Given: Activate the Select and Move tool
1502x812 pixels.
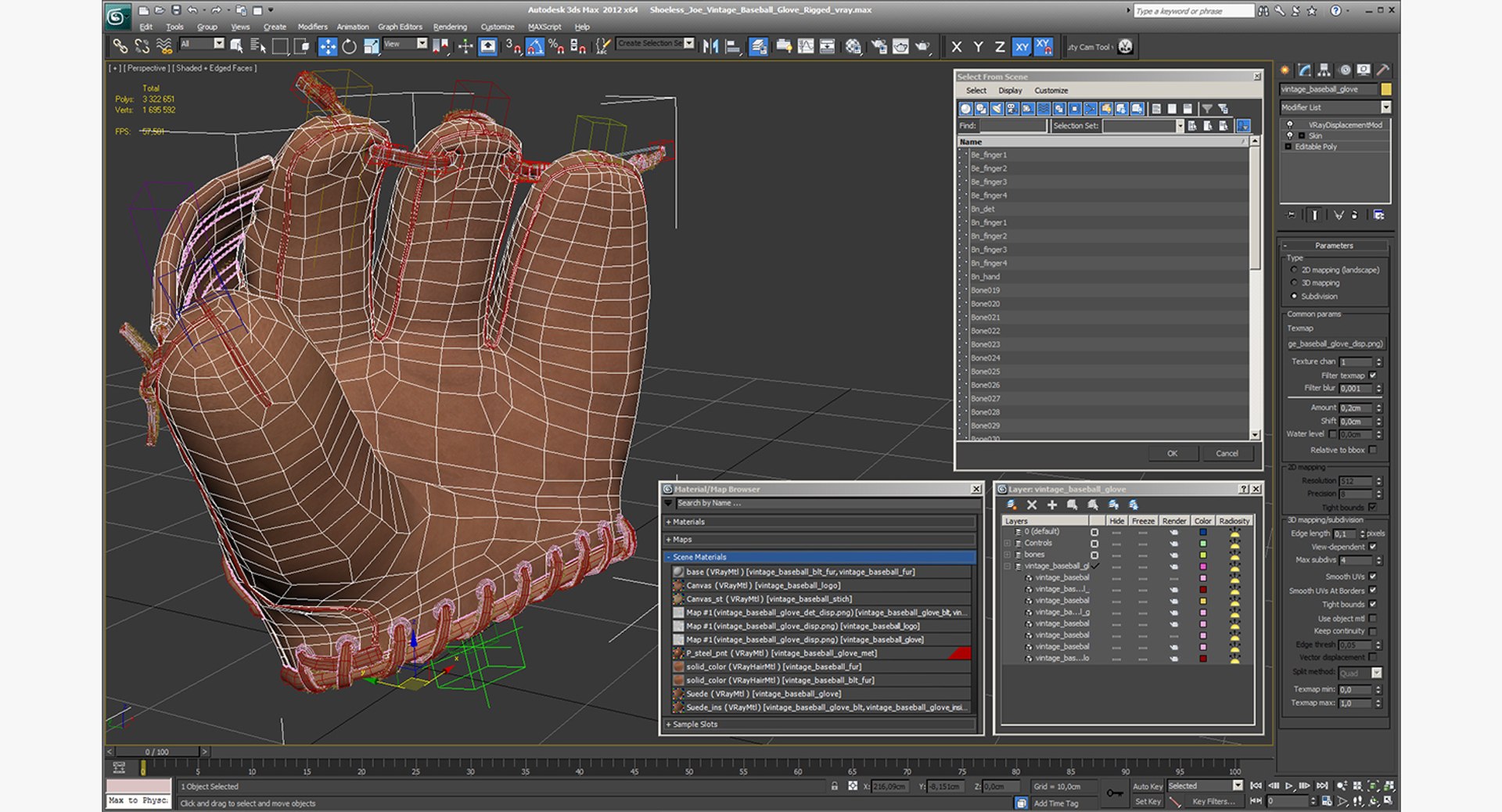Looking at the screenshot, I should 327,46.
